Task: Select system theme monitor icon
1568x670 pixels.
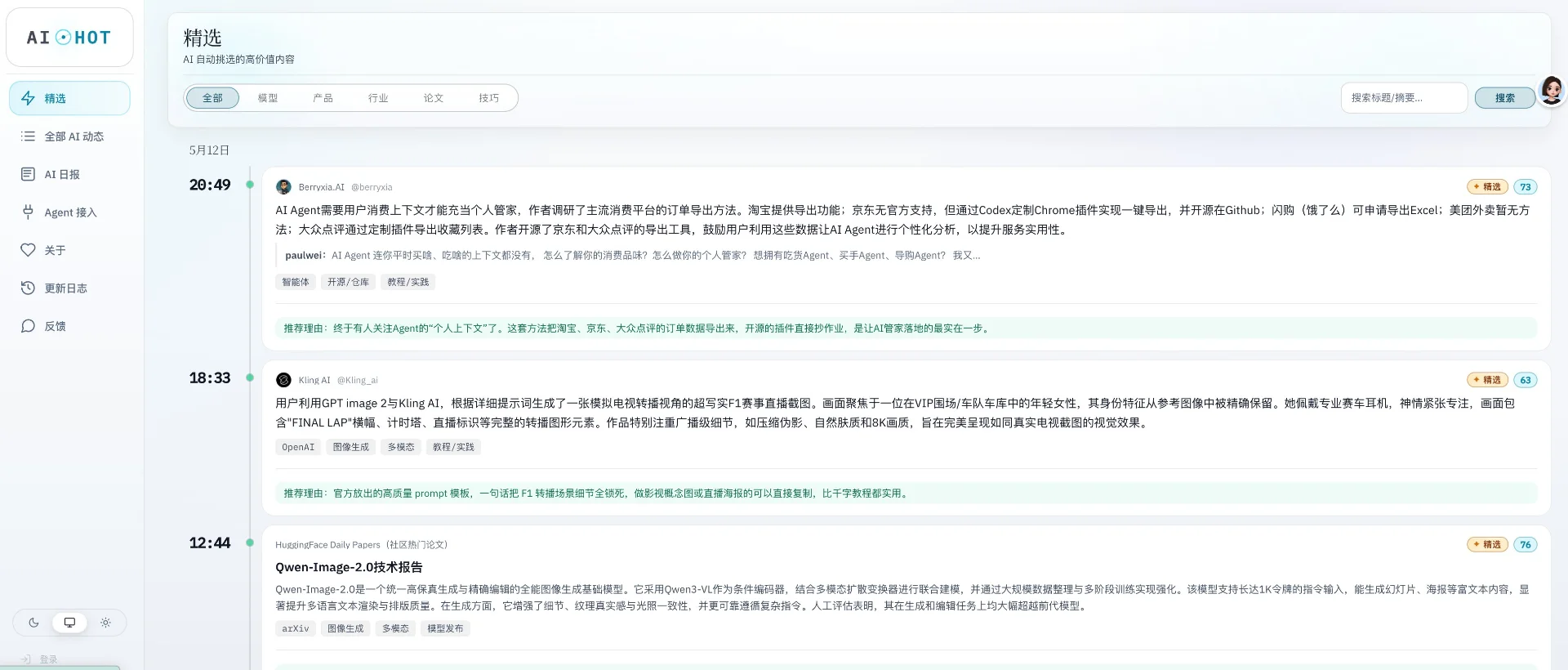Action: pyautogui.click(x=69, y=623)
